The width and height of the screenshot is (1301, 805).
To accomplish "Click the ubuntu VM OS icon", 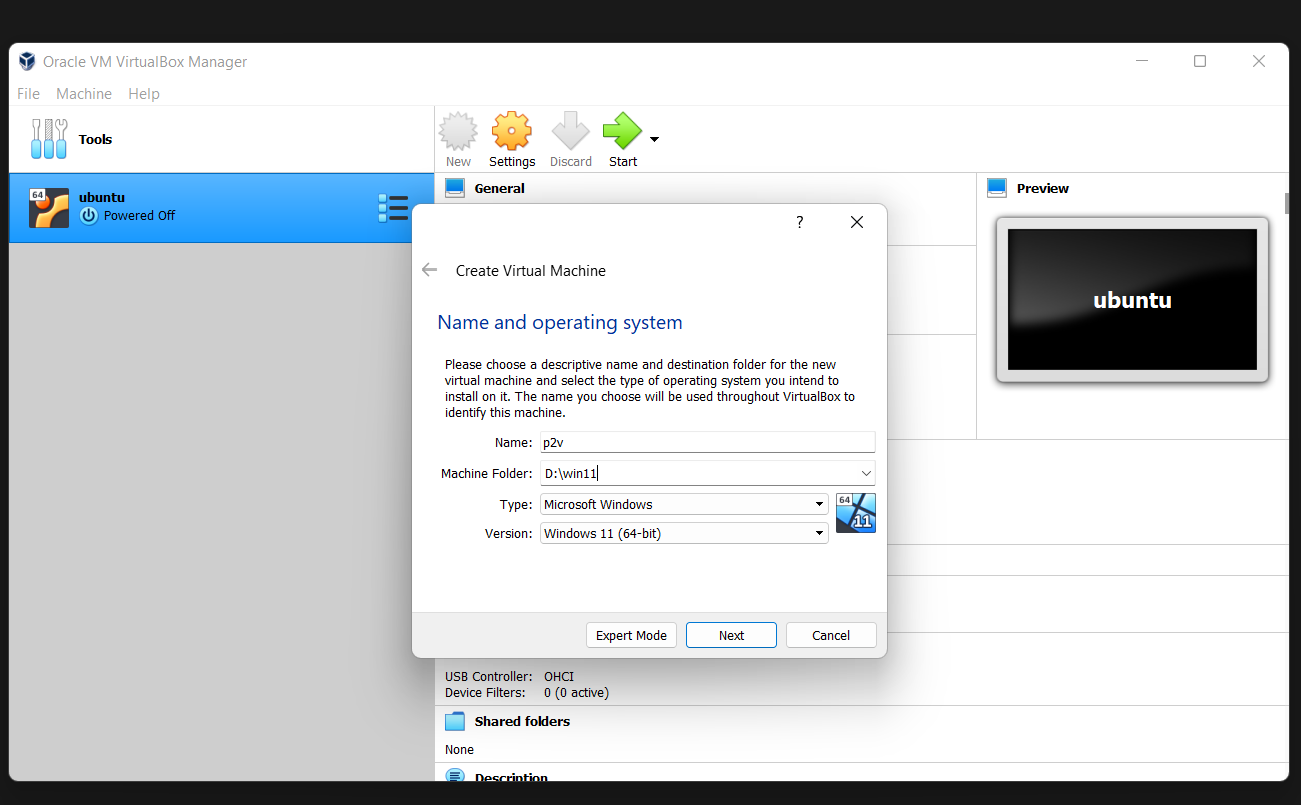I will tap(49, 208).
